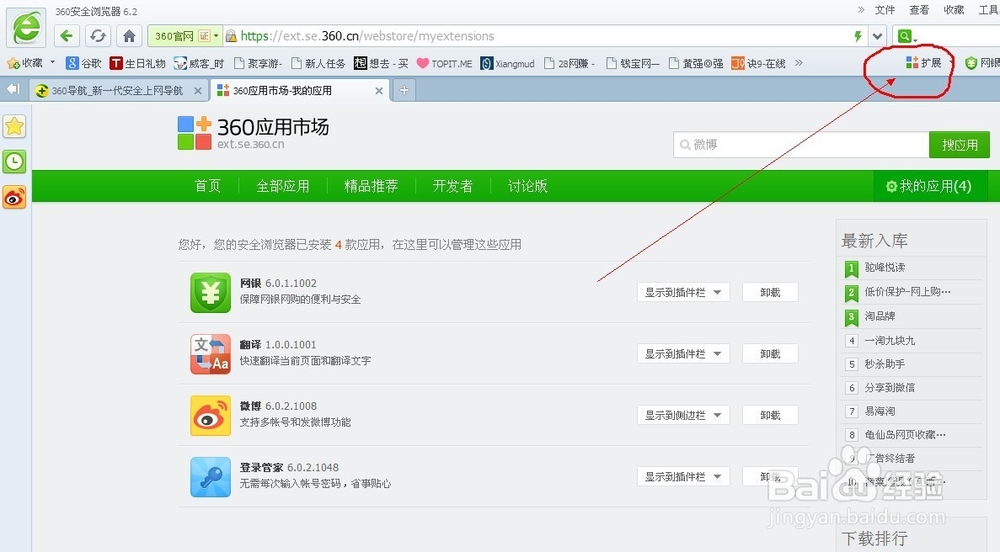Open the 查看 menu
This screenshot has width=1000, height=552.
coord(919,10)
